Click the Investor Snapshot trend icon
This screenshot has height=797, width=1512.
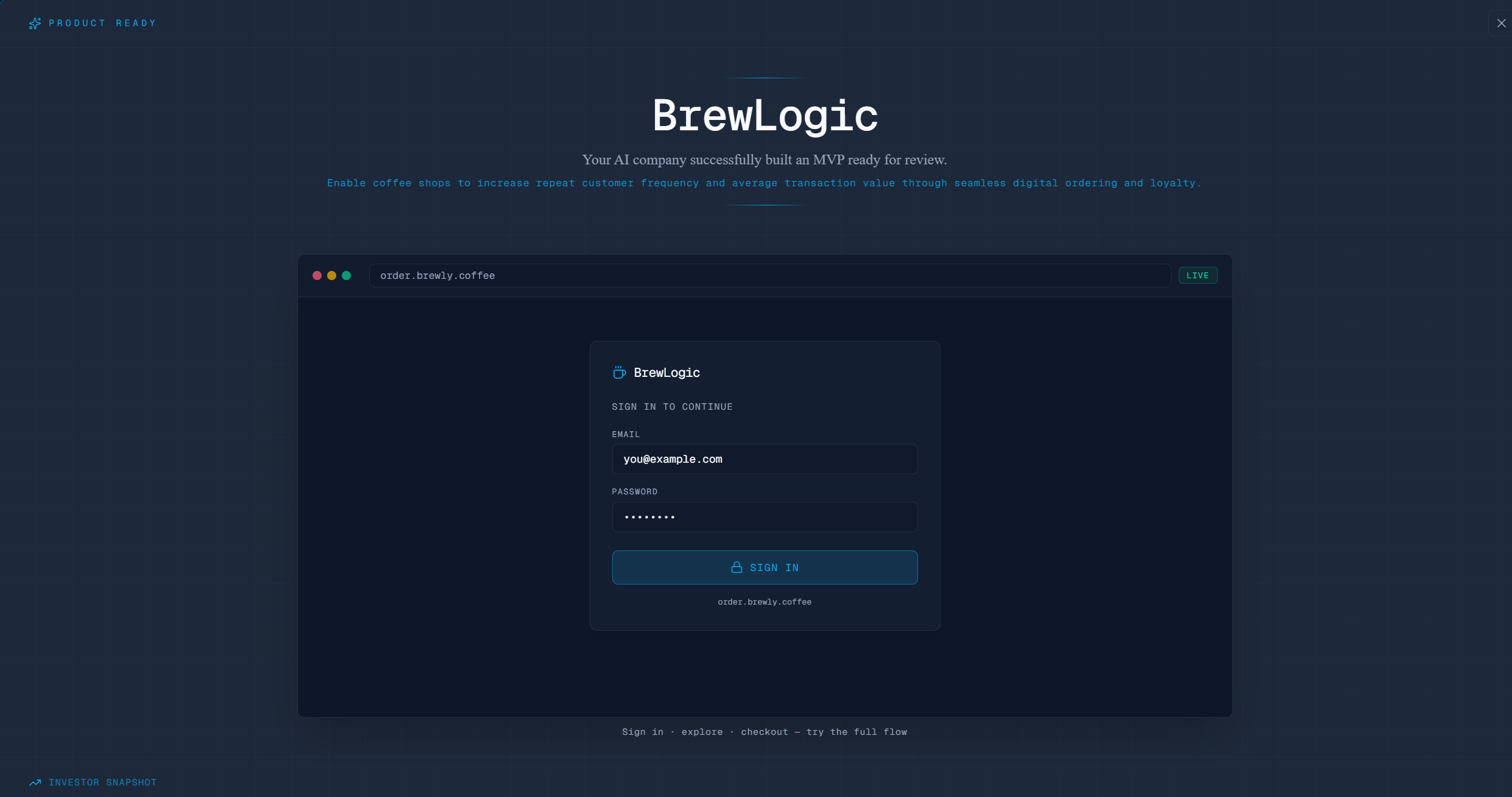[x=35, y=782]
